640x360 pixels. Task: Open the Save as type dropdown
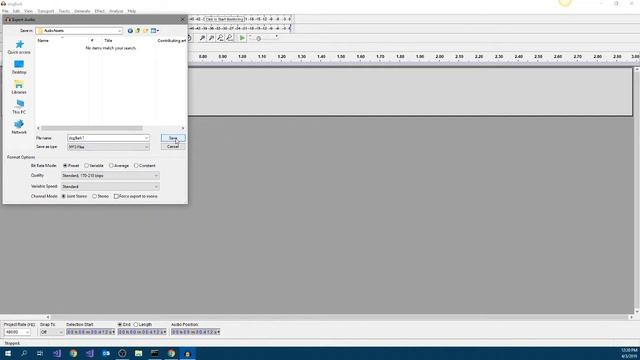[x=108, y=147]
